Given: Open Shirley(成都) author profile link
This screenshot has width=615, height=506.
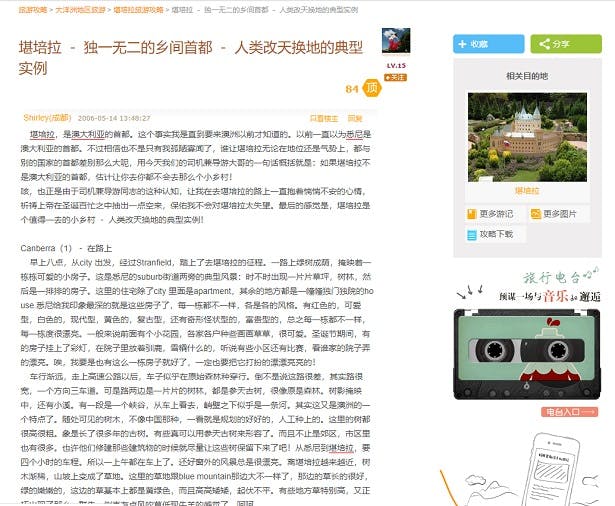Looking at the screenshot, I should [46, 117].
